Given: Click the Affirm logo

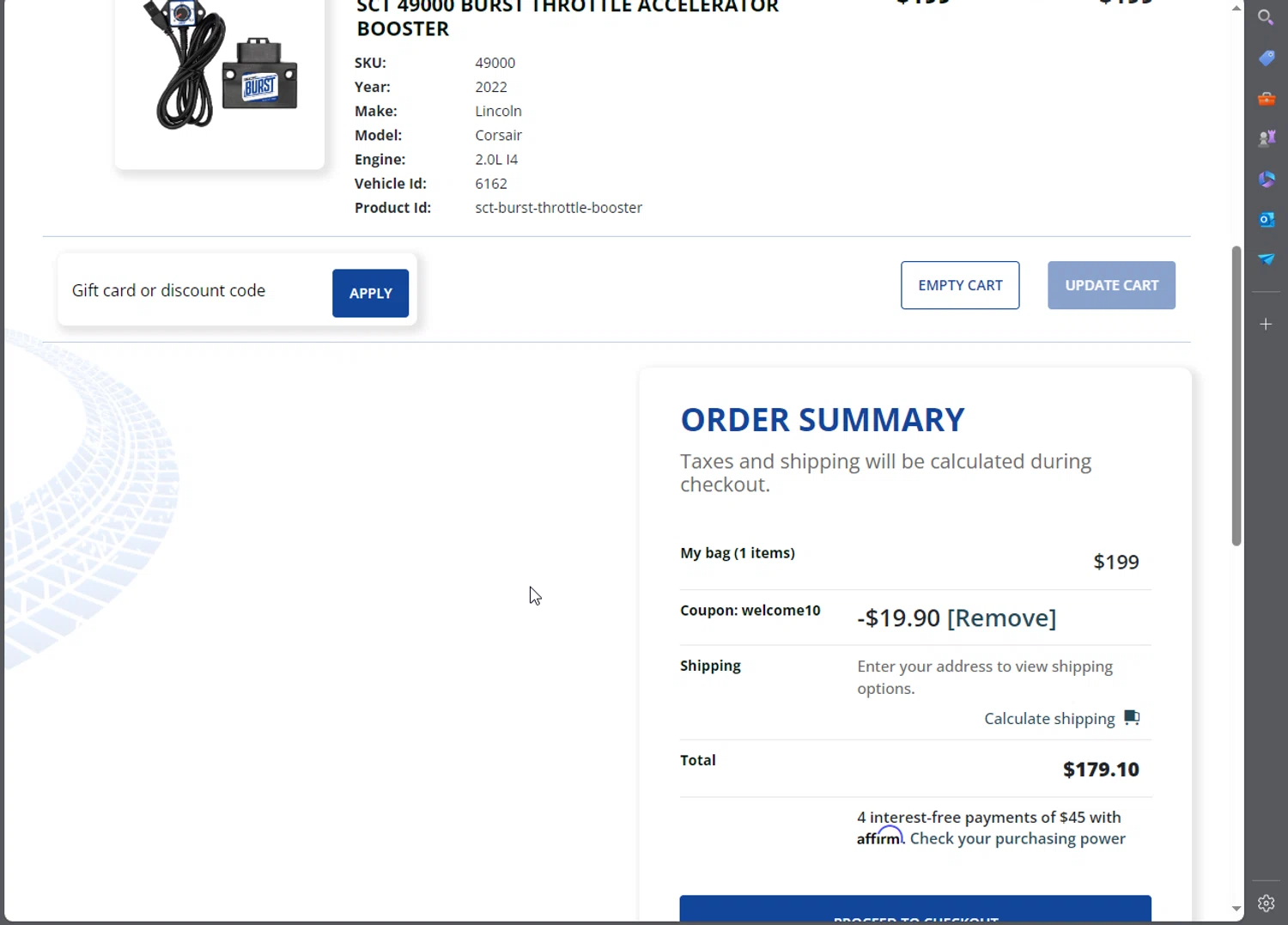Looking at the screenshot, I should [880, 836].
